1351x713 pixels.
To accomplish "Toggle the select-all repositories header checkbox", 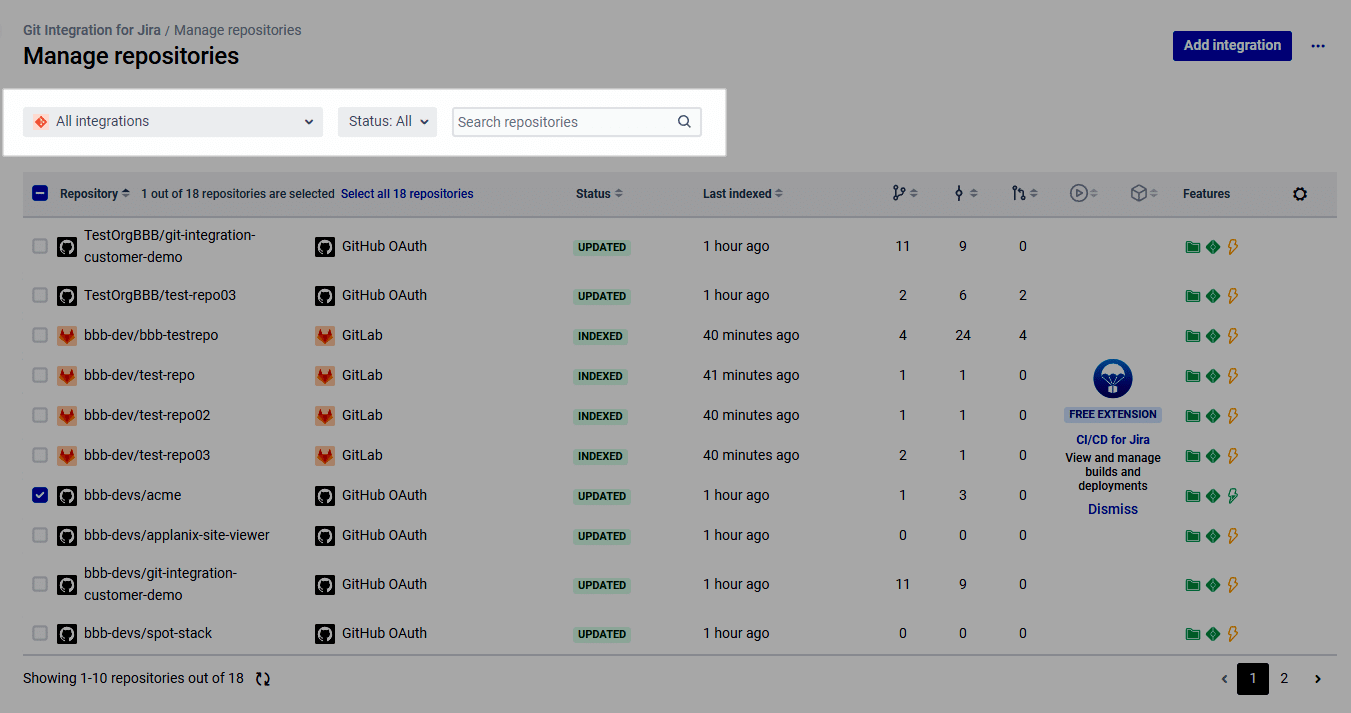I will [40, 194].
